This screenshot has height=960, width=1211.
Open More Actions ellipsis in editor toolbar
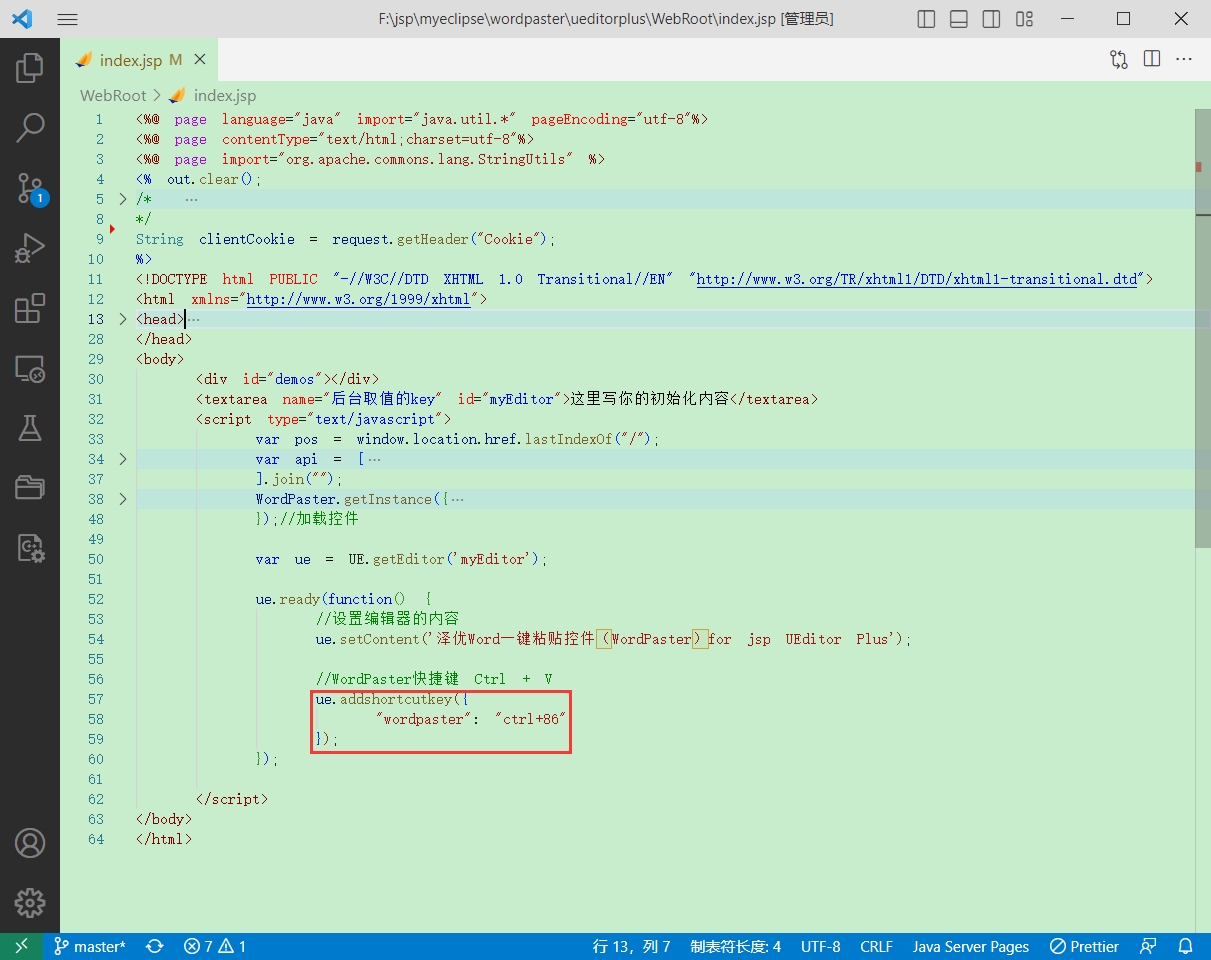pyautogui.click(x=1184, y=60)
